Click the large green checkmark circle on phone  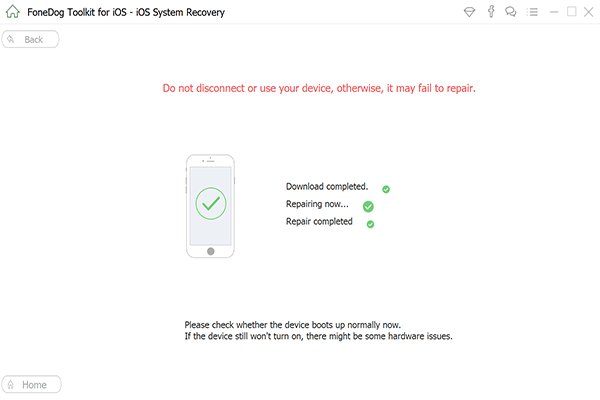(x=210, y=203)
